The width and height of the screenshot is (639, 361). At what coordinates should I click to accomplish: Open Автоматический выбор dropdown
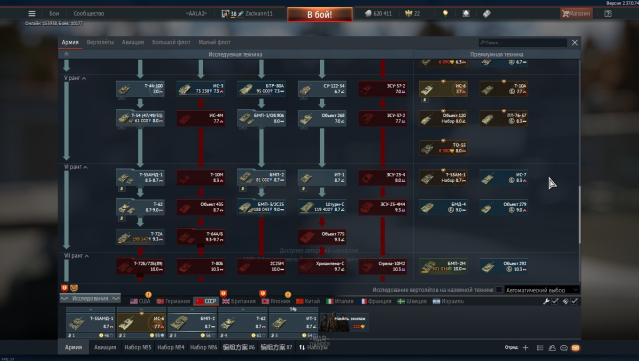542,290
